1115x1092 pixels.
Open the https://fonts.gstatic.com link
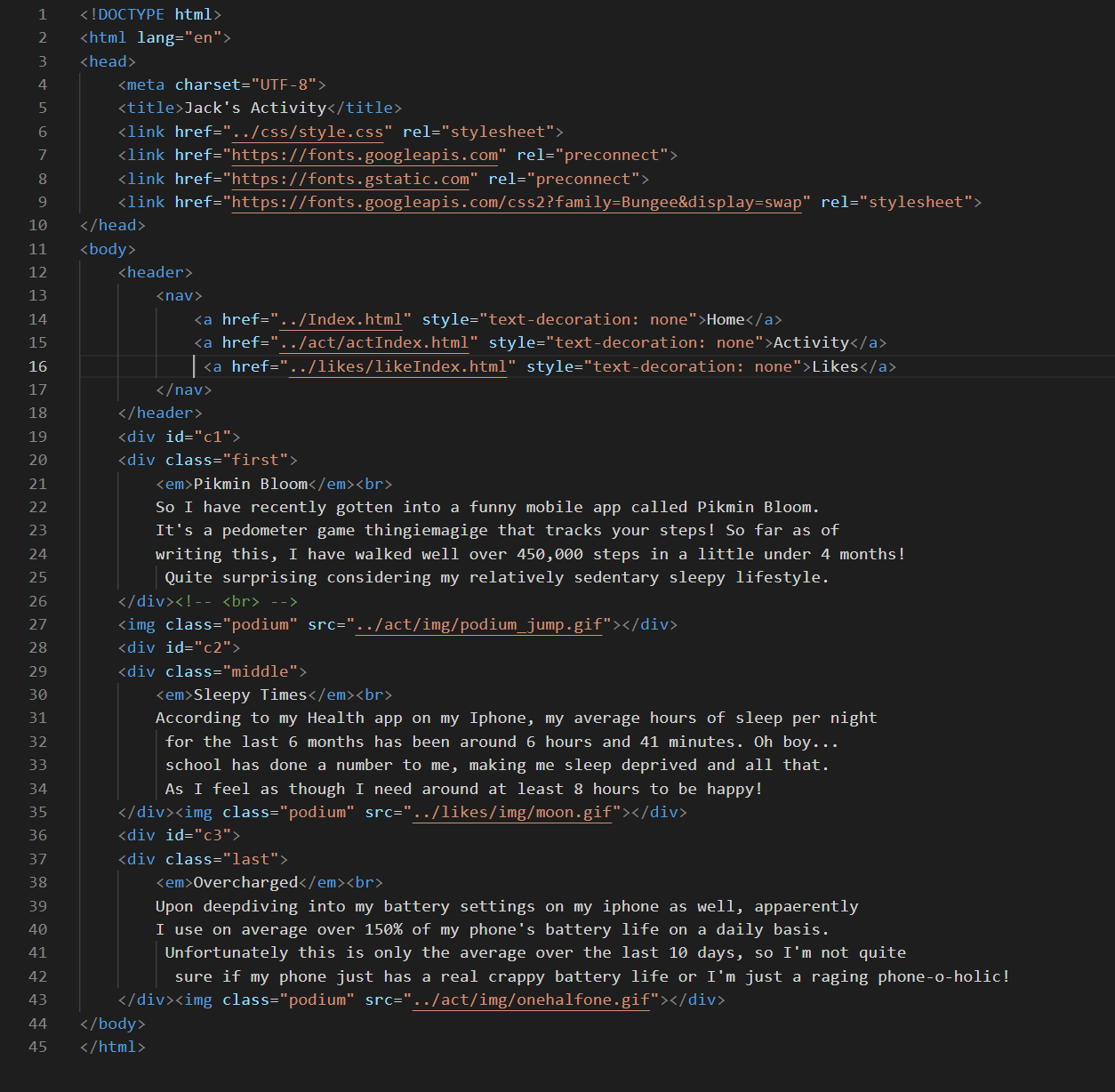pos(350,179)
